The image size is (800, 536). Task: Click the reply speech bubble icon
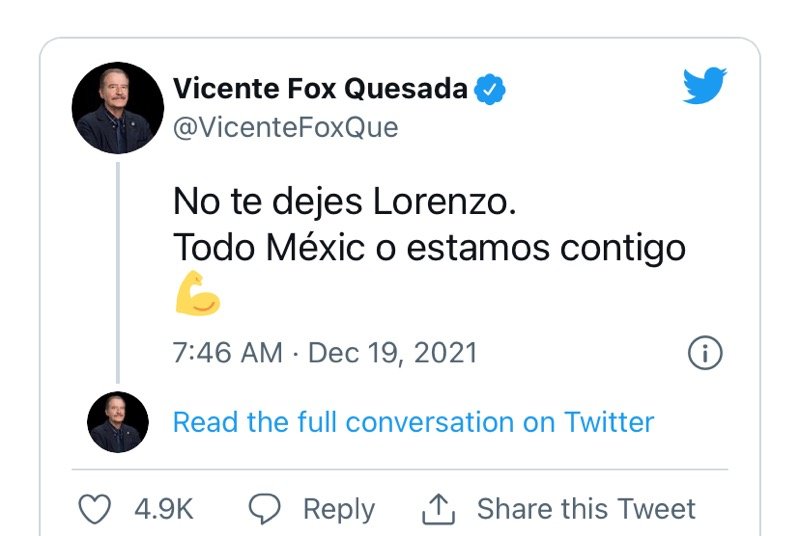coord(264,509)
